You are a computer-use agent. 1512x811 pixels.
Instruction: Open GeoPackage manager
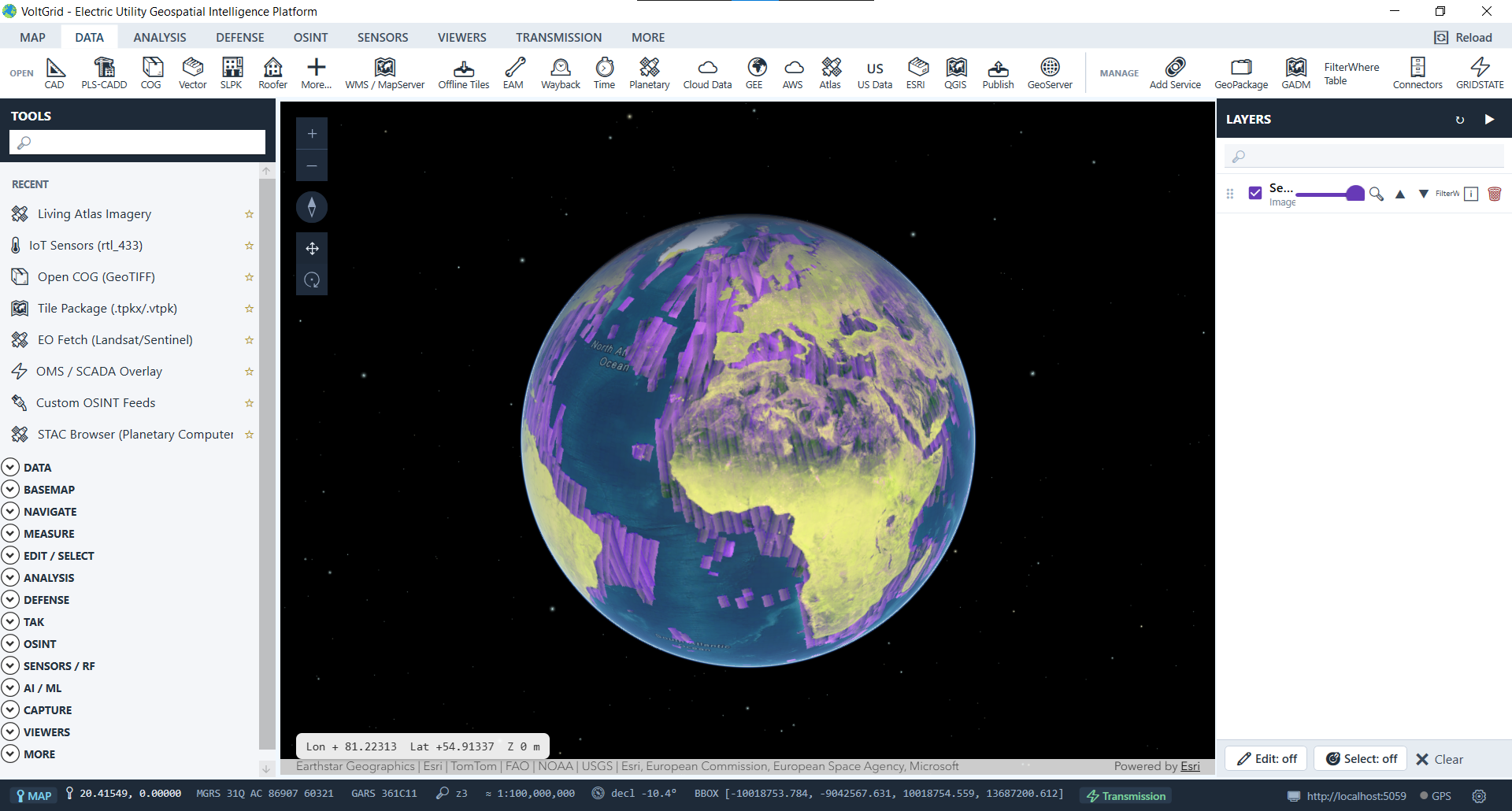click(x=1242, y=73)
